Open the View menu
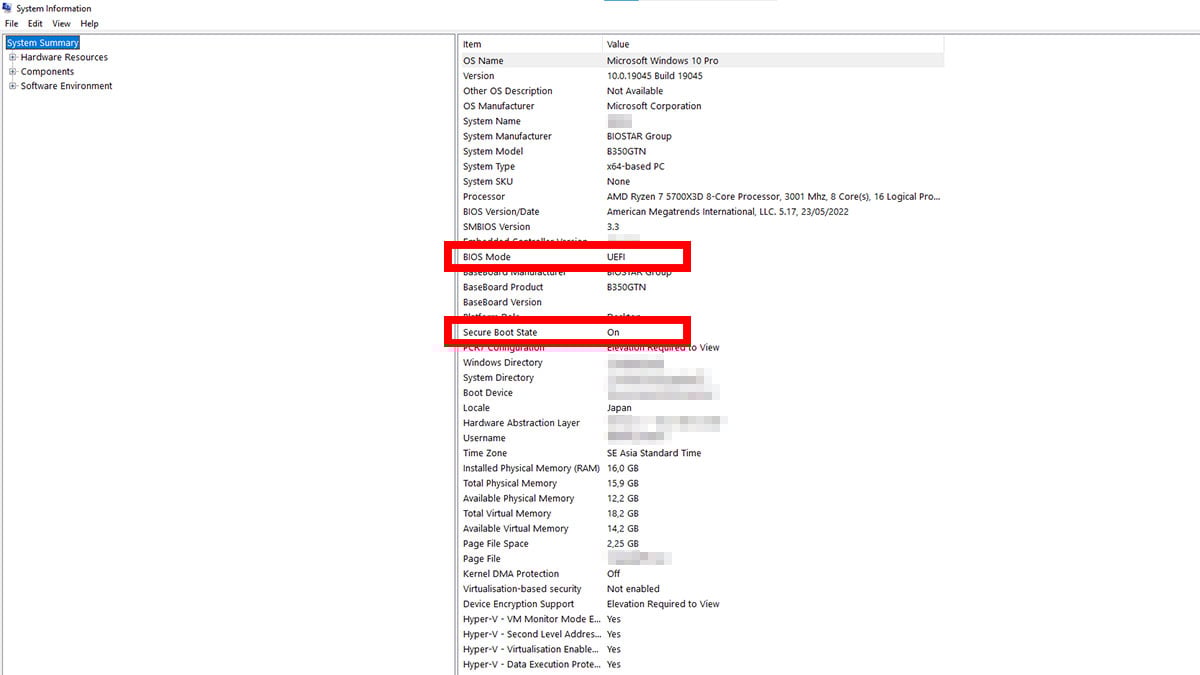Screen dimensions: 1200x675 pyautogui.click(x=60, y=23)
